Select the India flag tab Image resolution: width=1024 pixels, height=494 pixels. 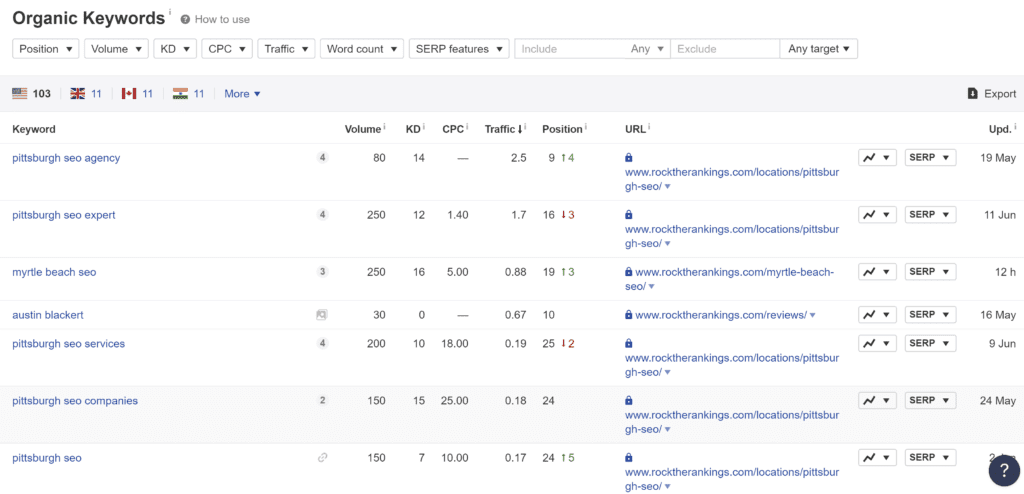coord(189,93)
